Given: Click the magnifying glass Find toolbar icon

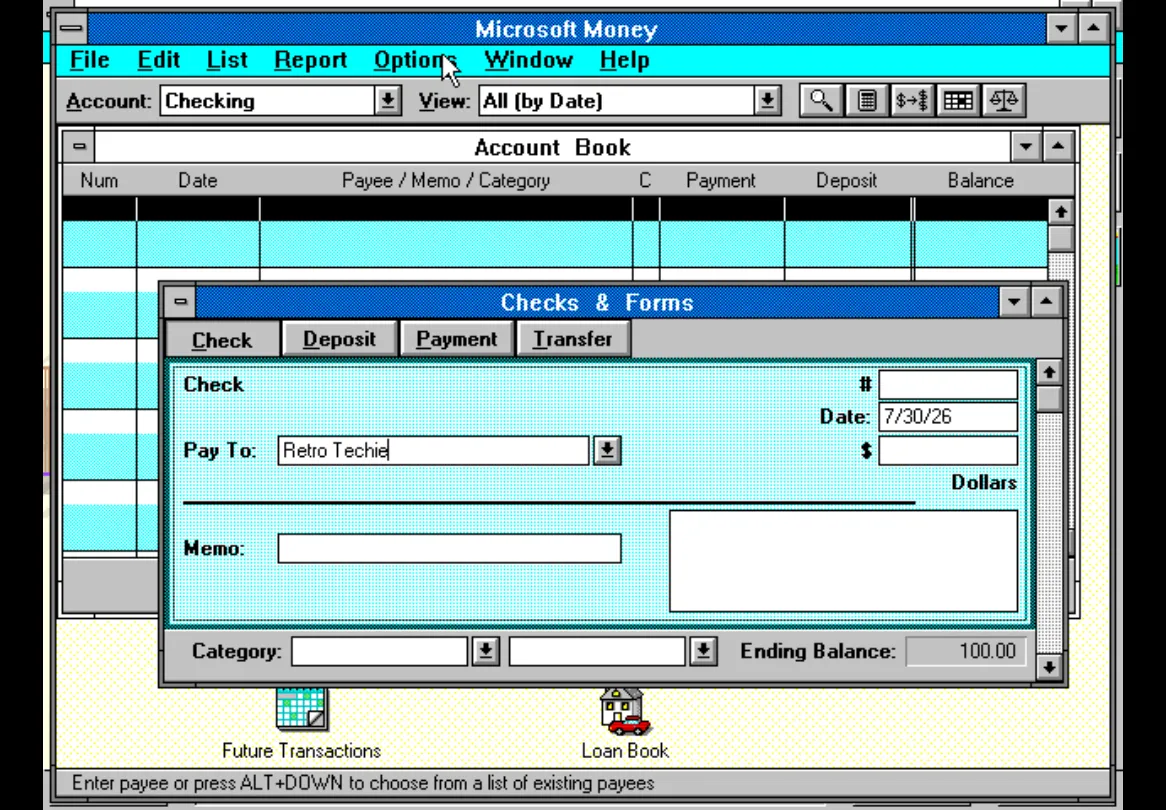Looking at the screenshot, I should 821,100.
